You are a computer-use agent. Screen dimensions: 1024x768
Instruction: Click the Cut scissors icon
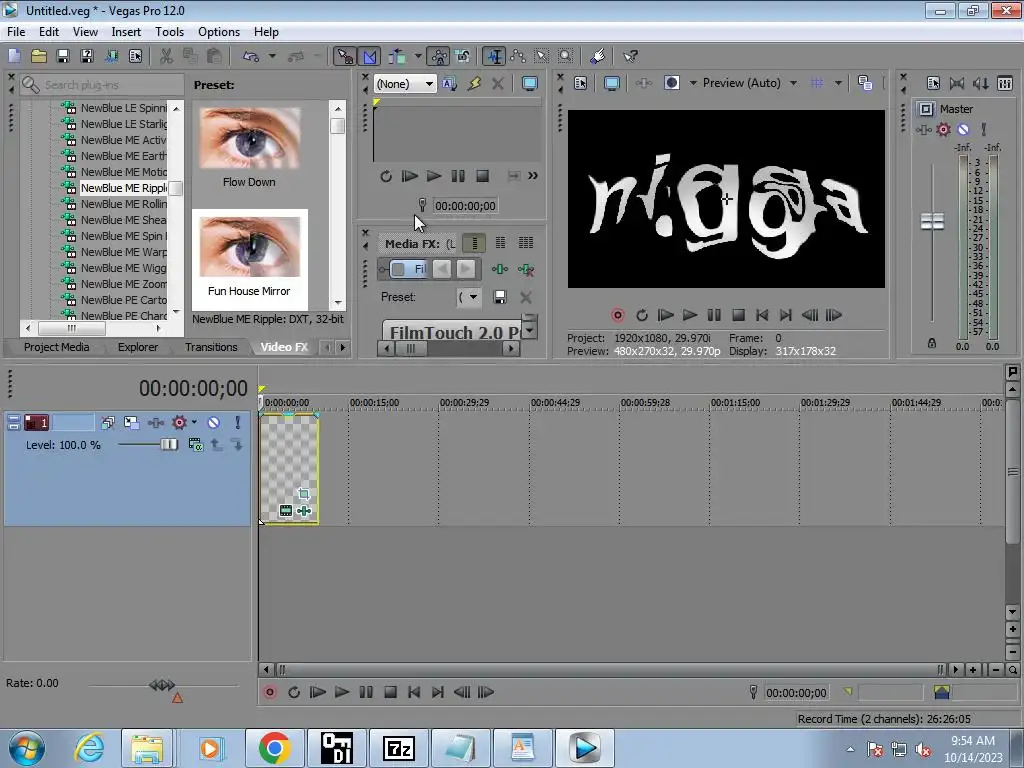pyautogui.click(x=167, y=56)
